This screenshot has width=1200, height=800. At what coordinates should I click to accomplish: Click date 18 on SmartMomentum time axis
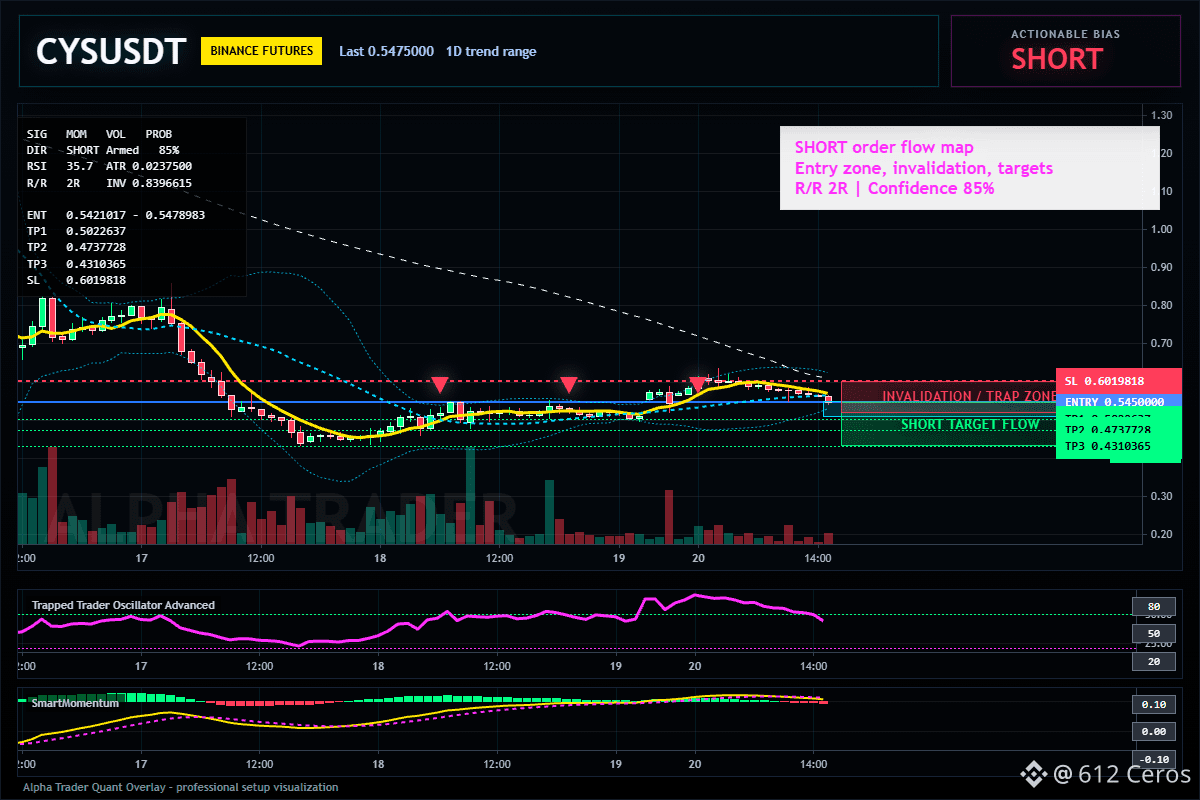(x=378, y=764)
